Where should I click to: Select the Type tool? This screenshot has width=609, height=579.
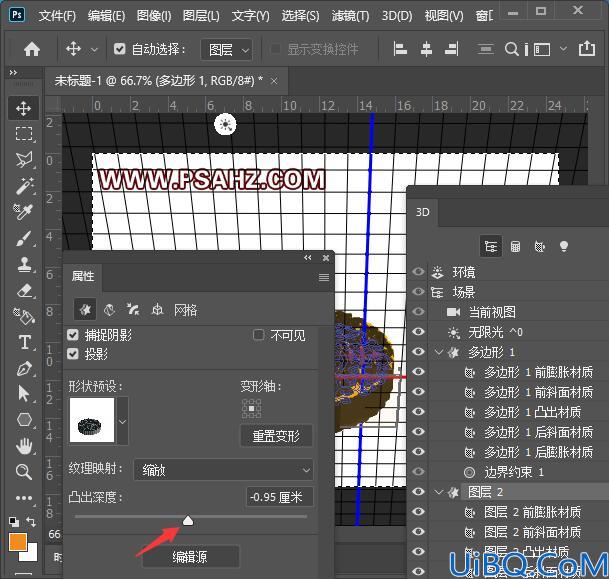coord(24,342)
